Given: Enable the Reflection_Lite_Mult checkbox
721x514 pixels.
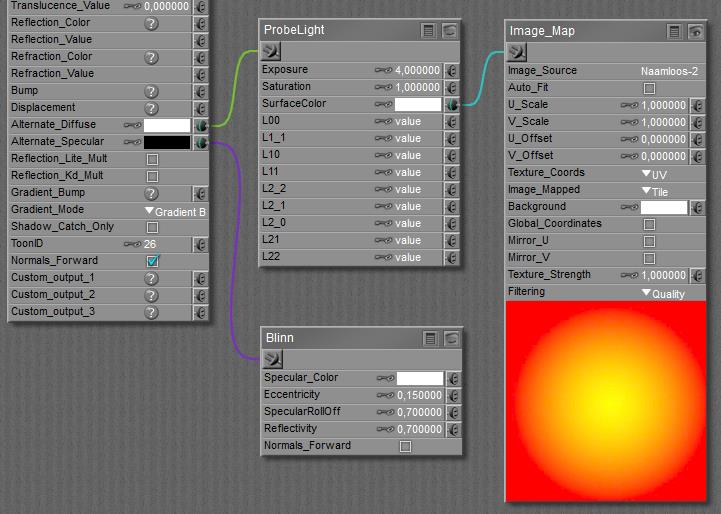Looking at the screenshot, I should click(152, 159).
